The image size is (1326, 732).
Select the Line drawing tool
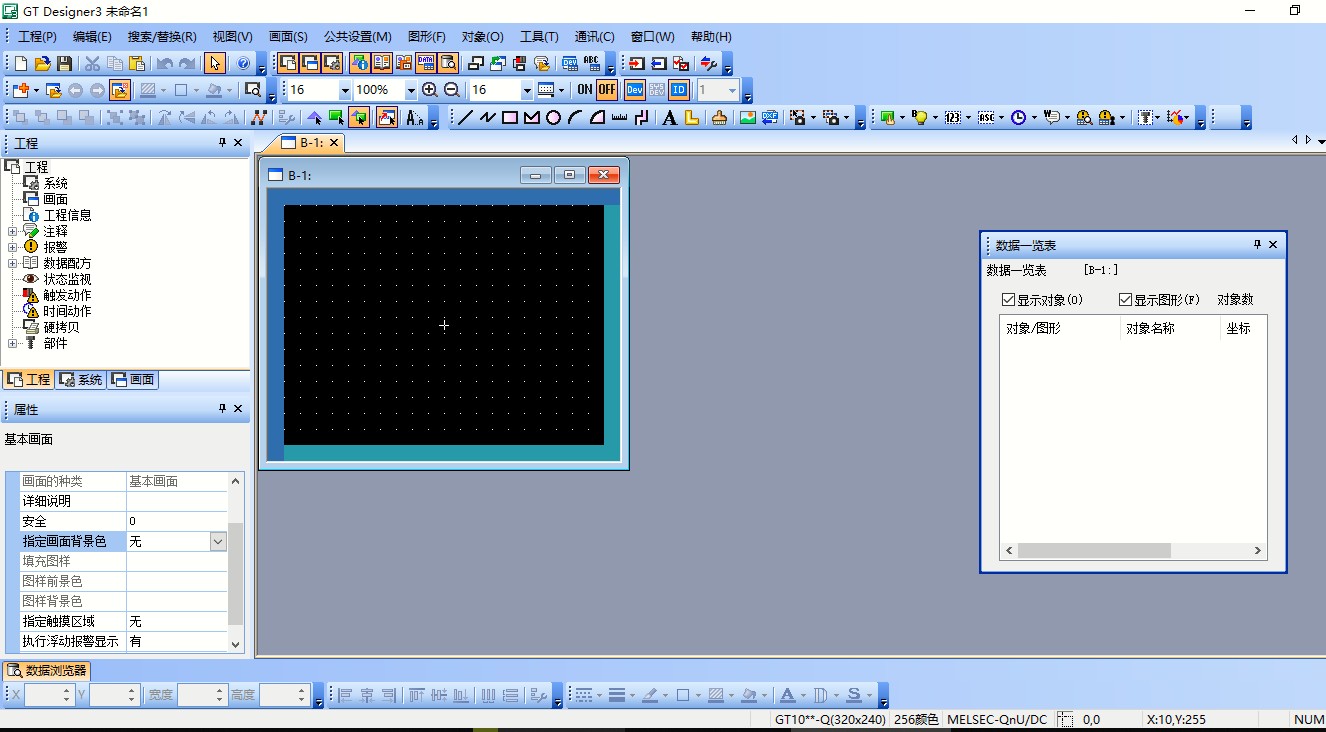coord(465,117)
